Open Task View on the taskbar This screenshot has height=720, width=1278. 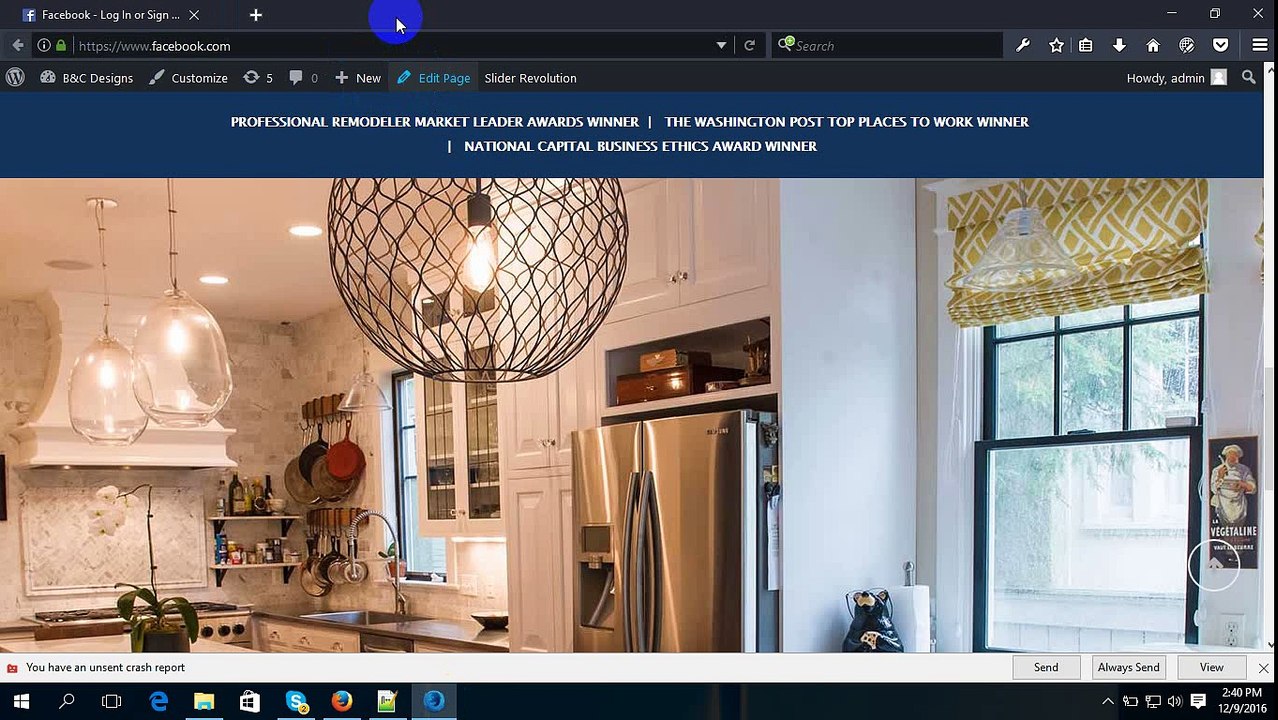point(112,701)
